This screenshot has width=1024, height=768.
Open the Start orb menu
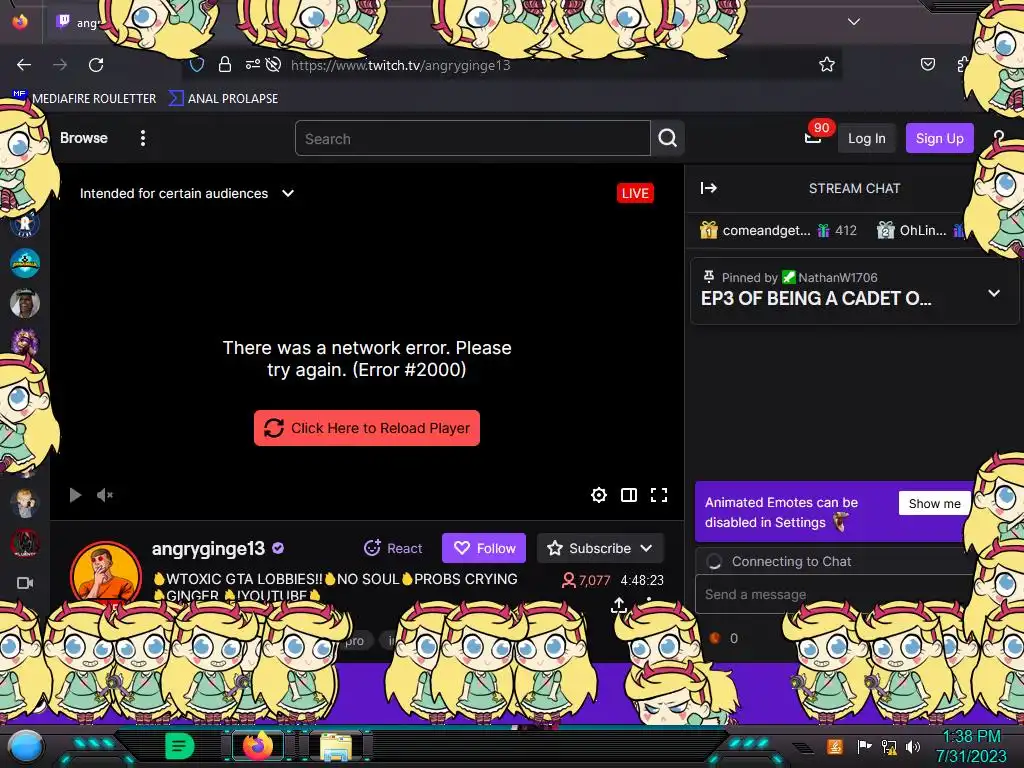tap(26, 746)
